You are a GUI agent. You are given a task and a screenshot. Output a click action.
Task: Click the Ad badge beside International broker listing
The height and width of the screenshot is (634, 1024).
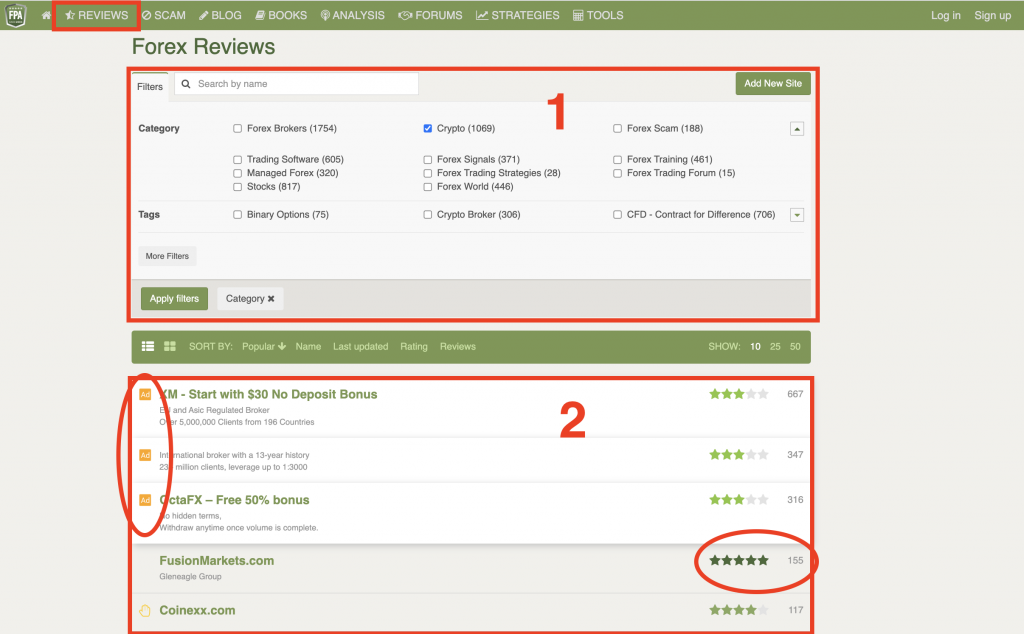(145, 455)
